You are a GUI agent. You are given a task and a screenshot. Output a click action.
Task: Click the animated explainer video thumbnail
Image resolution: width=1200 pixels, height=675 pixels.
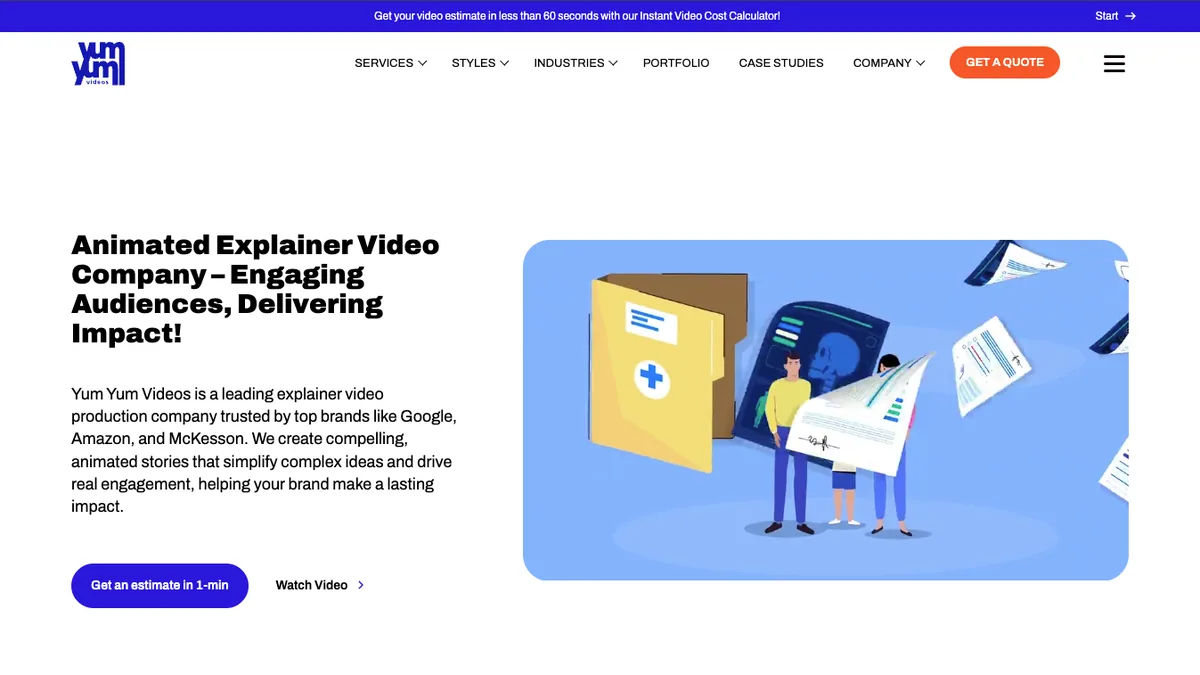pos(825,410)
